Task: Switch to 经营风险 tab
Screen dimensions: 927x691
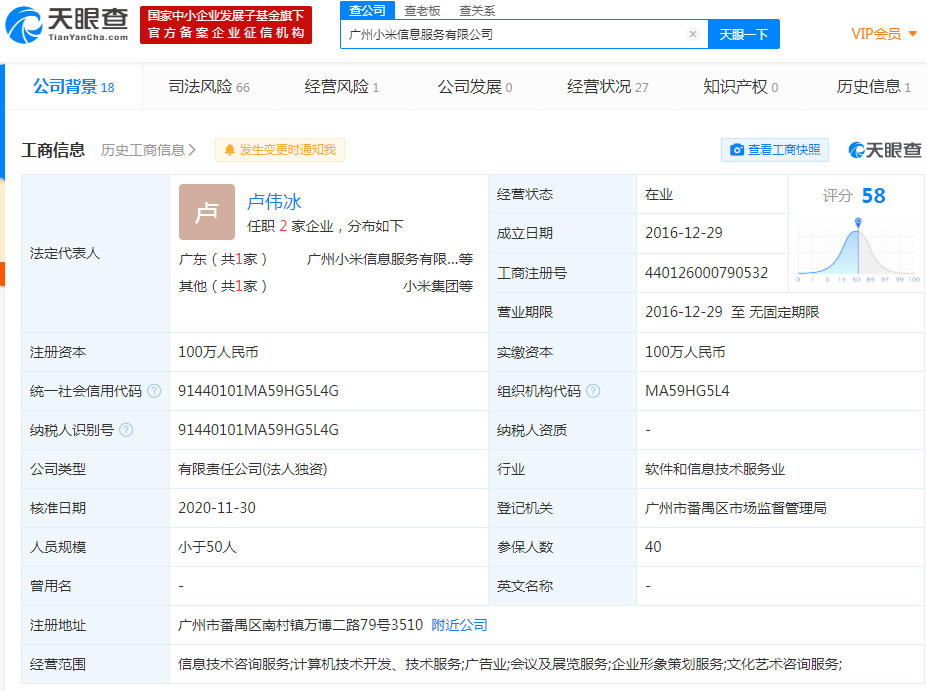Action: (x=341, y=87)
